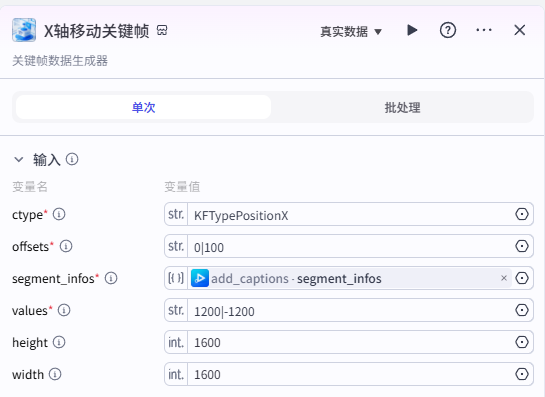Viewport: 545px width, 397px height.
Task: Click the variable selector icon for values
Action: tap(522, 310)
